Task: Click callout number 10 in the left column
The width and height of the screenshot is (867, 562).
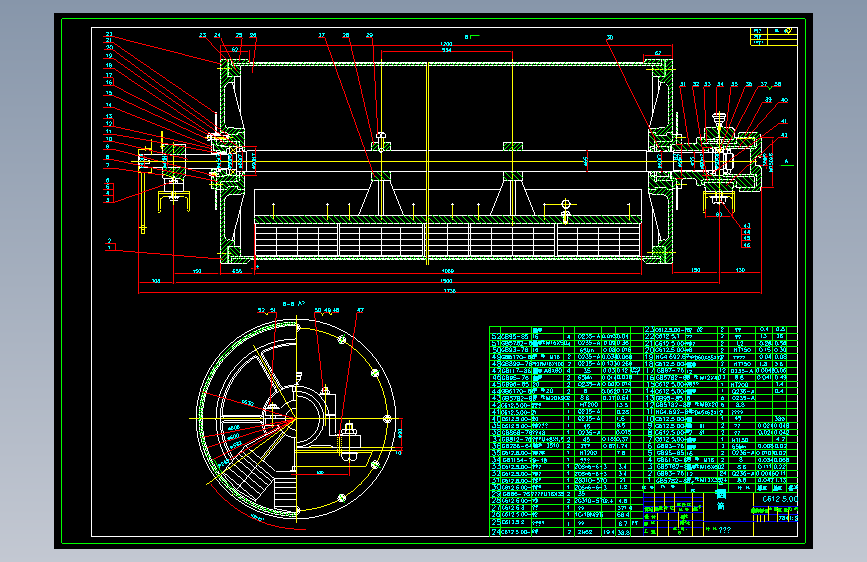Action: tap(109, 139)
